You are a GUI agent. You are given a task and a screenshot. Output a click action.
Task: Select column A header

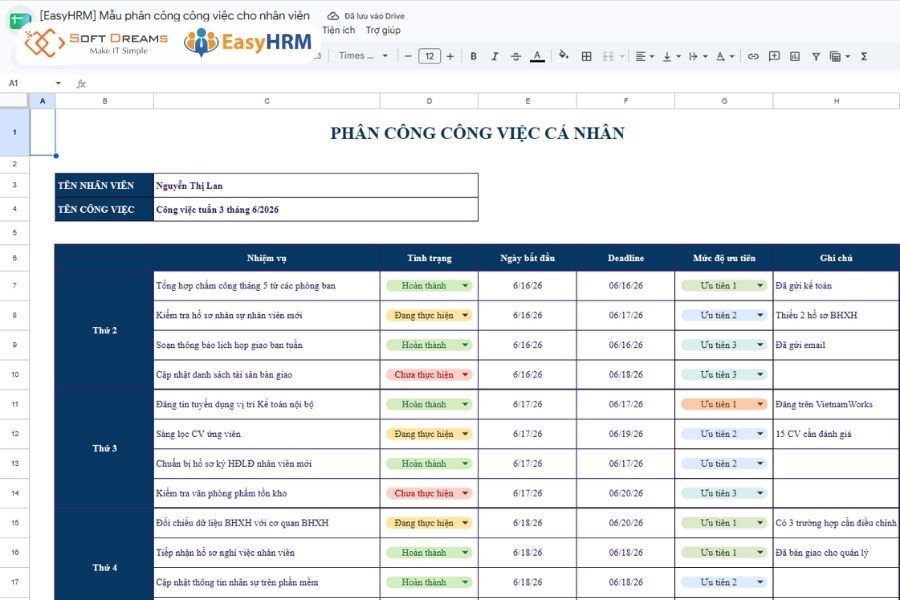point(42,101)
